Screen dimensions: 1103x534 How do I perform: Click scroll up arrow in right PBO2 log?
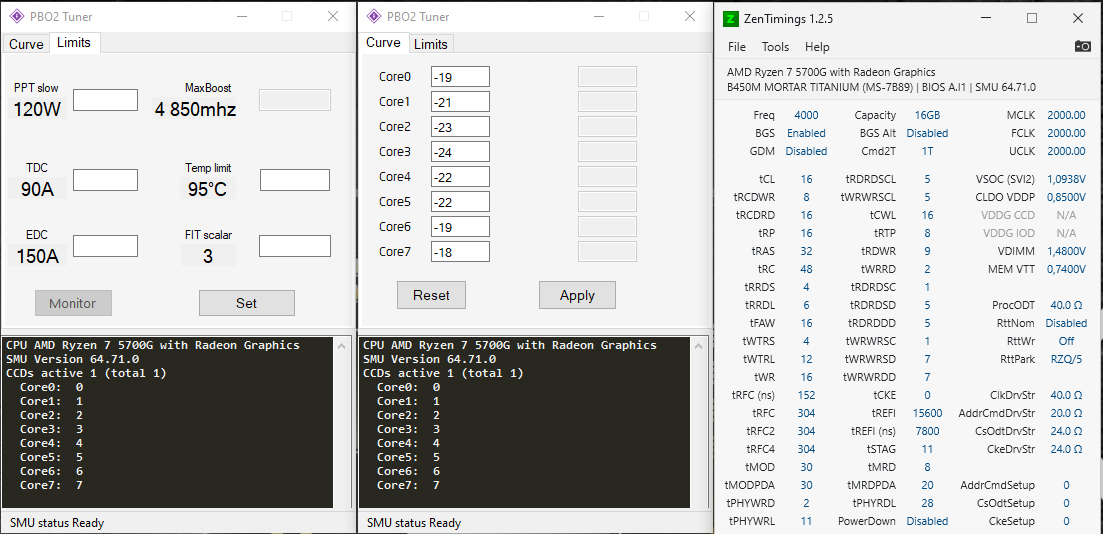coord(699,345)
